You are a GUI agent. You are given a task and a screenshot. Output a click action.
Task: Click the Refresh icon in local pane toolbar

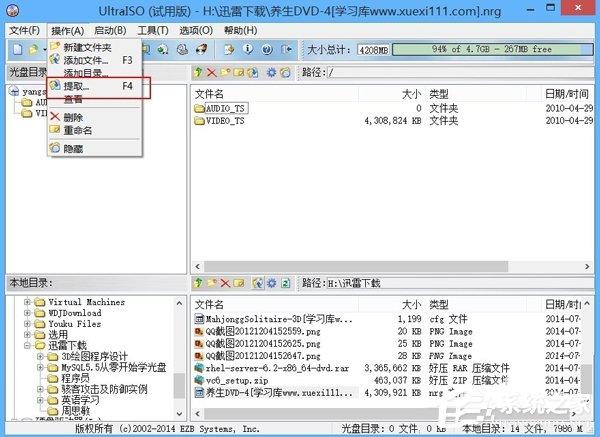[285, 283]
